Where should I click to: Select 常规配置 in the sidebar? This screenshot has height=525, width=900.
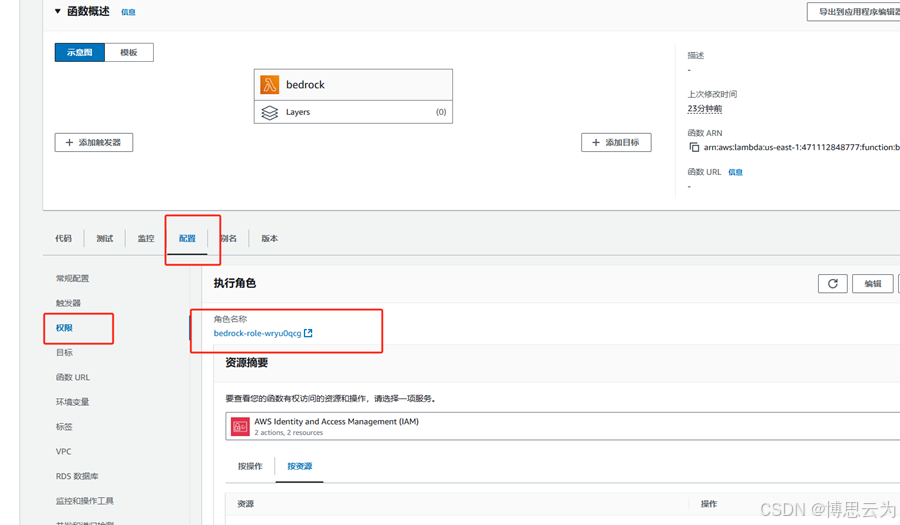pyautogui.click(x=72, y=278)
